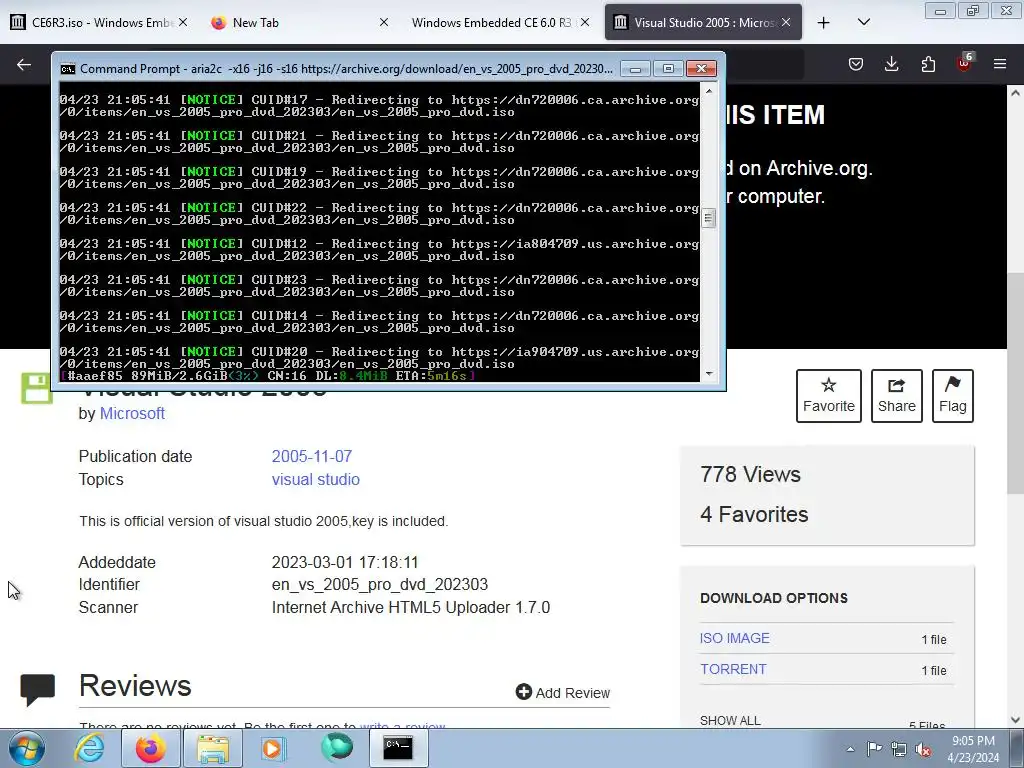Click Command Prompt scrollbar down arrow
1024x768 pixels.
[x=709, y=374]
